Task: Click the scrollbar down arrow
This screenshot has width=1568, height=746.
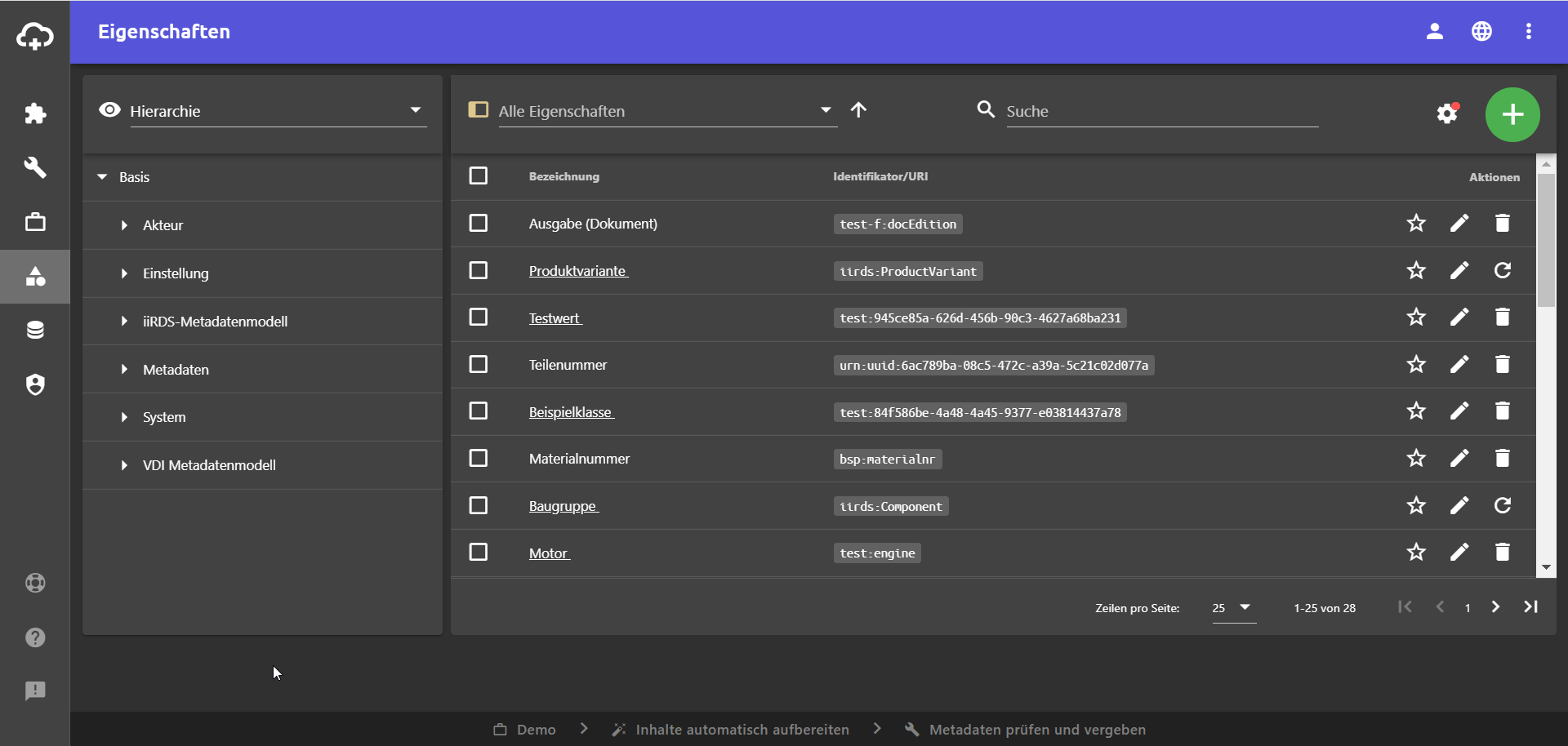Action: point(1546,568)
